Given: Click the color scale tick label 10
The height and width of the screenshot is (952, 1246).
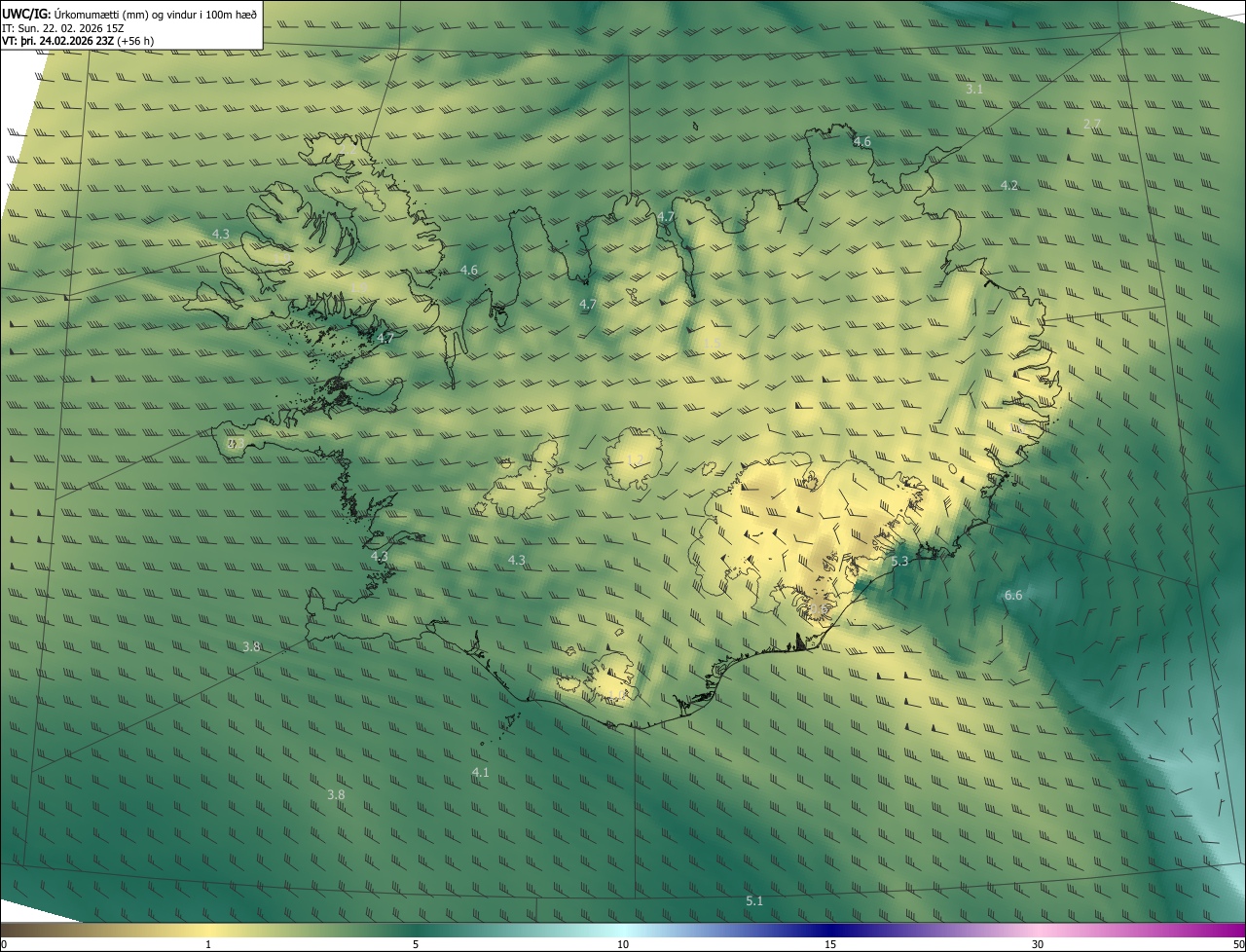Looking at the screenshot, I should 623,944.
